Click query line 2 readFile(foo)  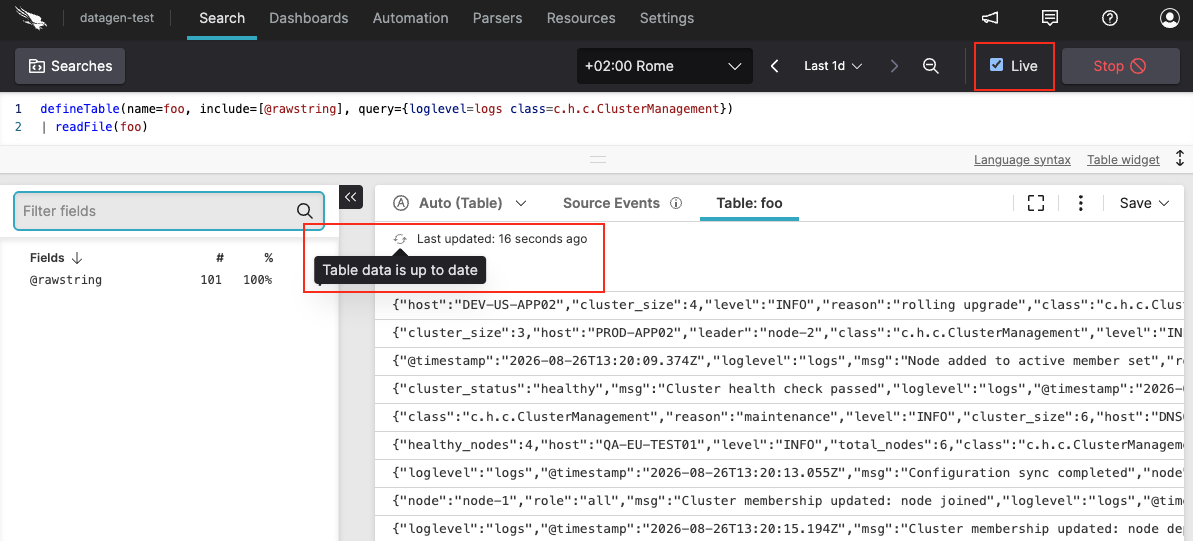(x=93, y=126)
